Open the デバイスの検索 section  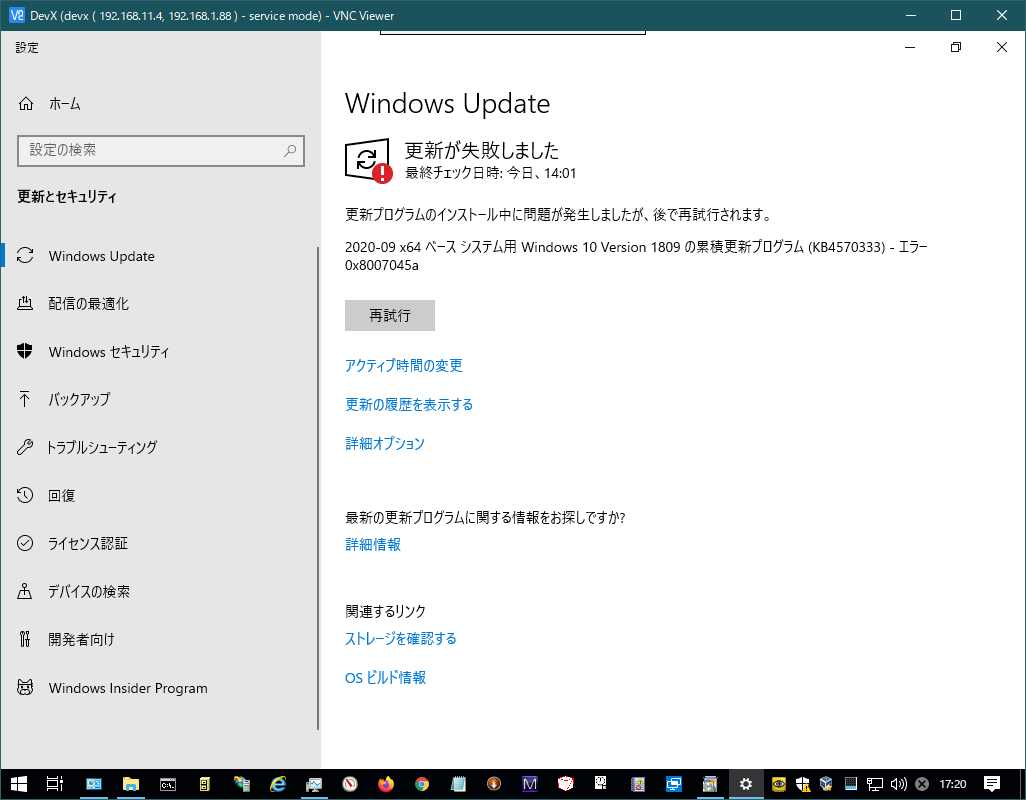[x=159, y=591]
